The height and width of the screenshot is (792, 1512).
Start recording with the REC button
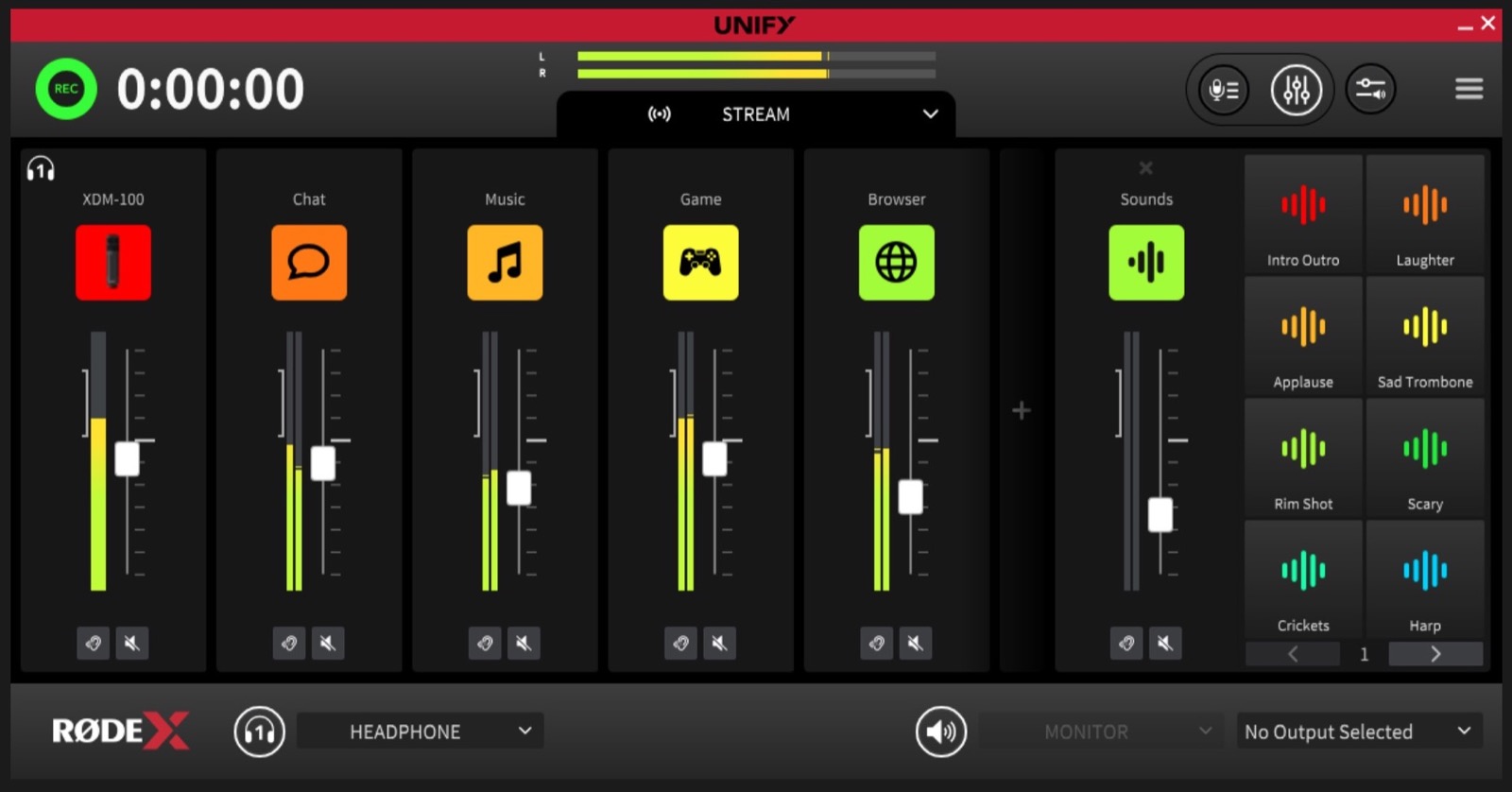66,89
